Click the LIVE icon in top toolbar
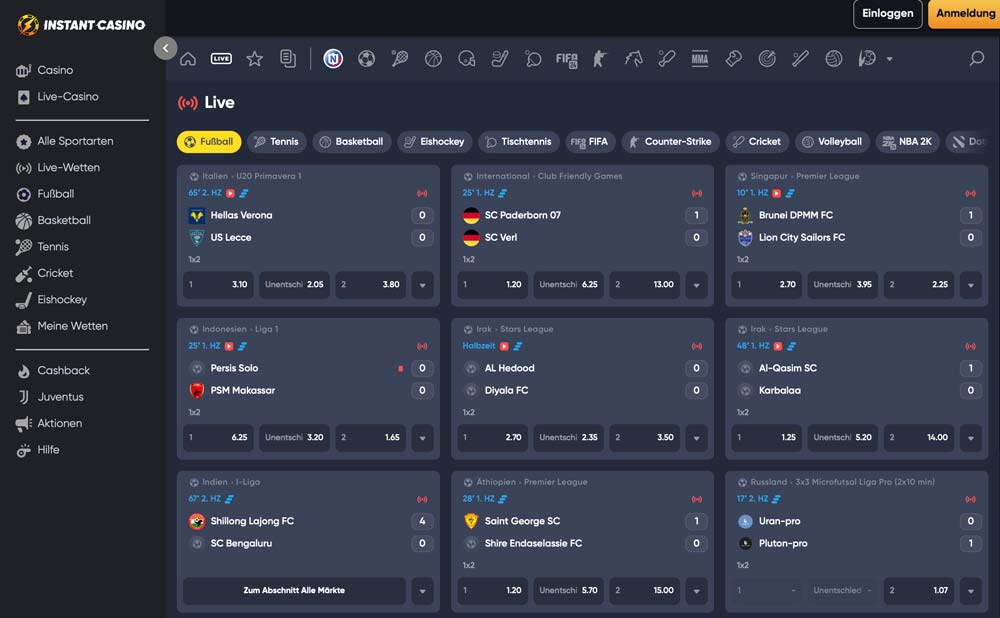This screenshot has width=1000, height=618. [221, 59]
